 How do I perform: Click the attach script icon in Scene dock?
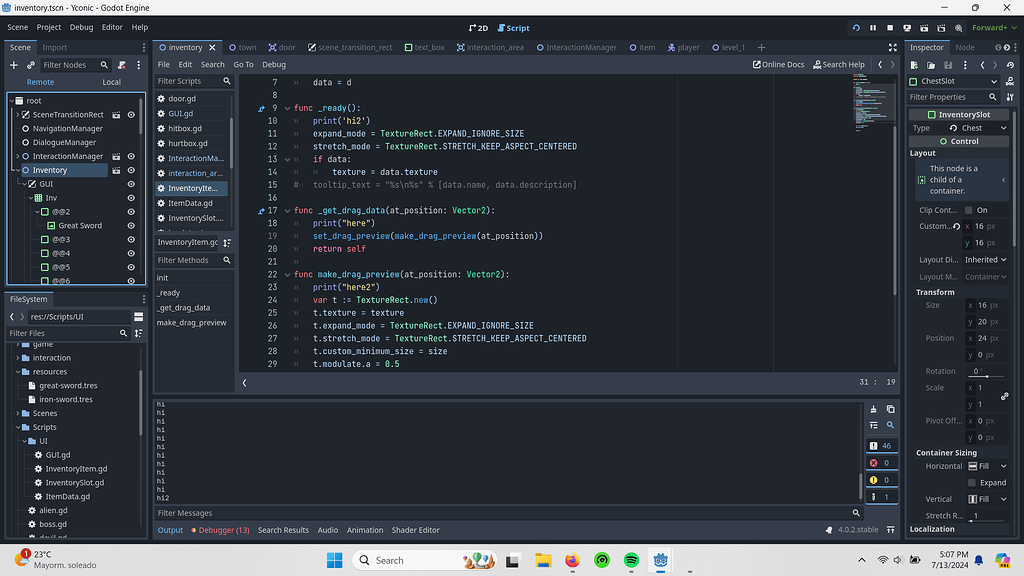coord(124,64)
